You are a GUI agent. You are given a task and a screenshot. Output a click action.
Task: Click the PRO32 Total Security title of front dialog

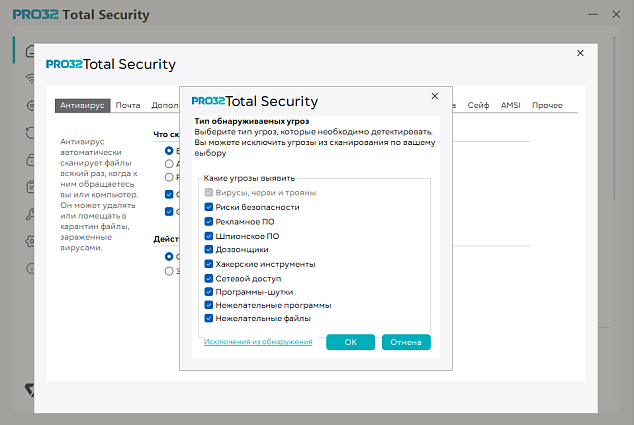(255, 101)
